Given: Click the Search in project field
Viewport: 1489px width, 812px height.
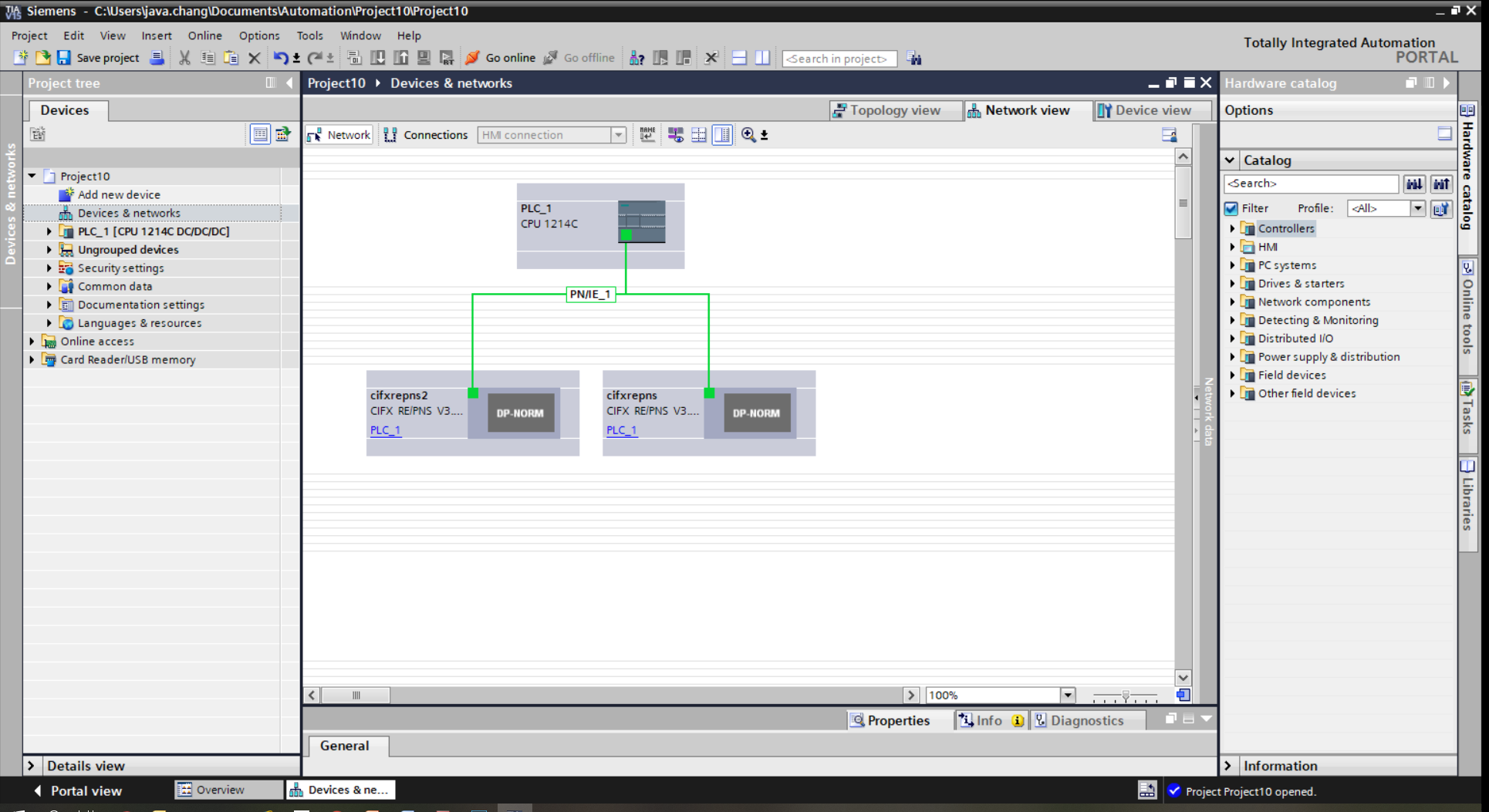Looking at the screenshot, I should tap(839, 59).
